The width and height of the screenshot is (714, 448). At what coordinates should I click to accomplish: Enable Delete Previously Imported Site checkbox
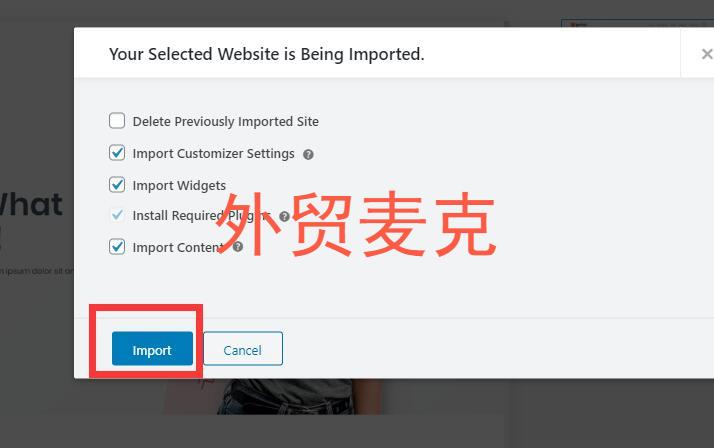(117, 121)
